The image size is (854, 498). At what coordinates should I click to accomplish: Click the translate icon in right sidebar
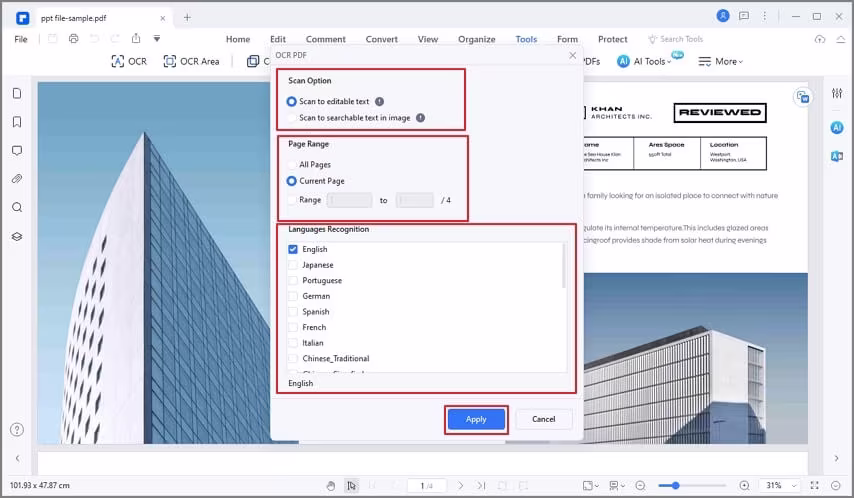[x=837, y=156]
